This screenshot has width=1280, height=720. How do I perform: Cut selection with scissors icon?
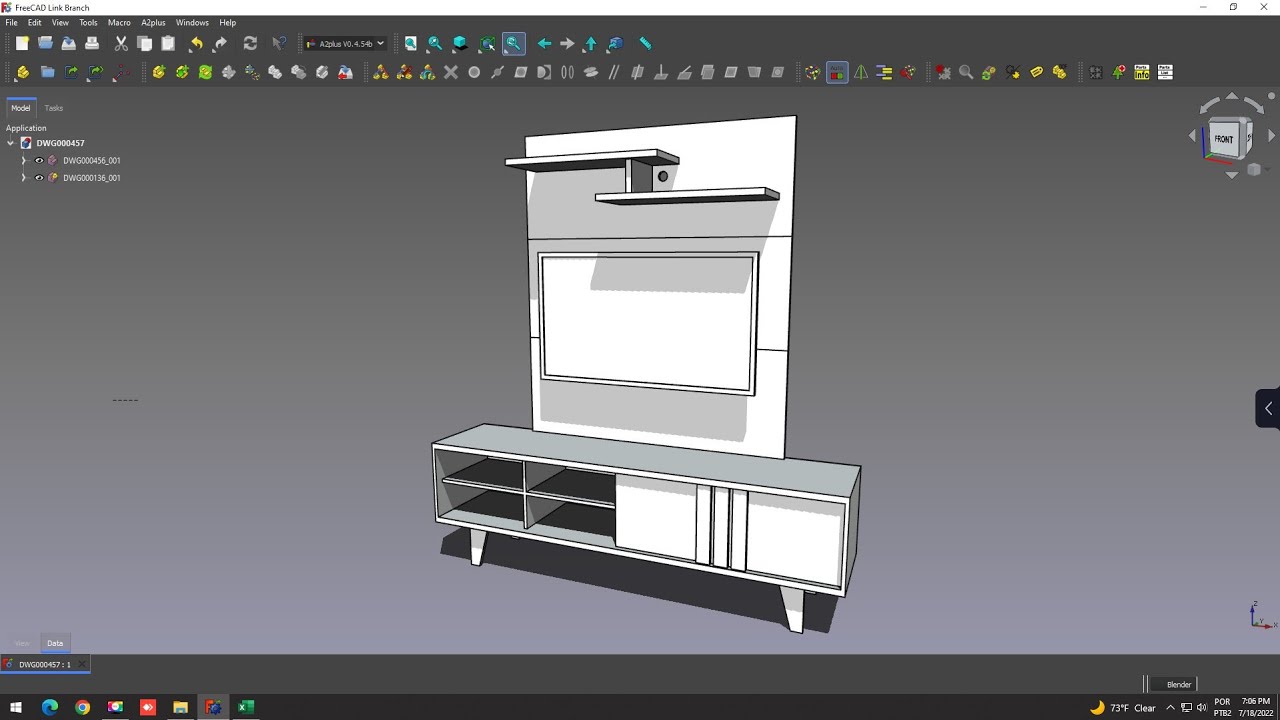121,43
